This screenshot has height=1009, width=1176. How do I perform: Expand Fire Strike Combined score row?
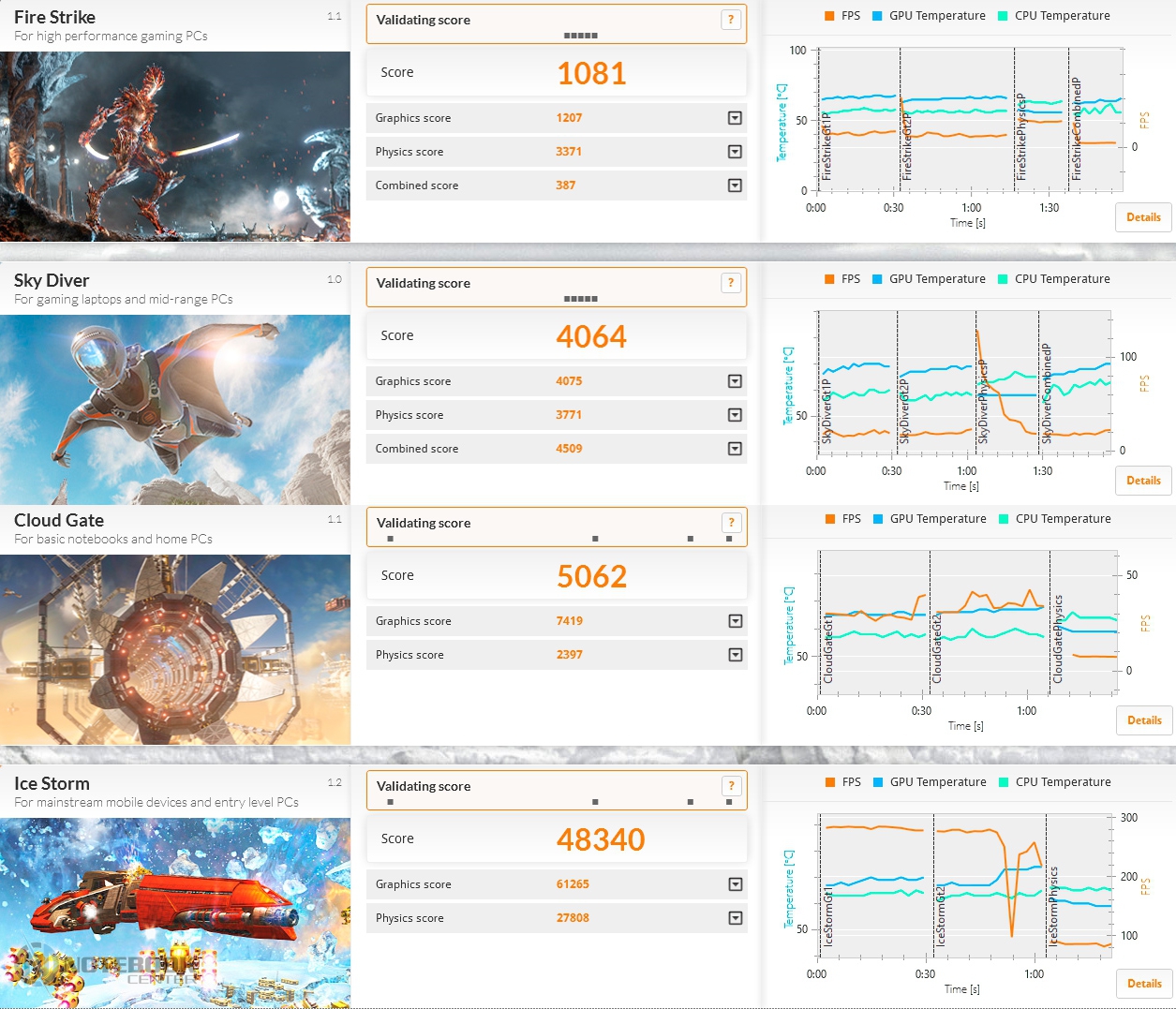click(x=735, y=185)
